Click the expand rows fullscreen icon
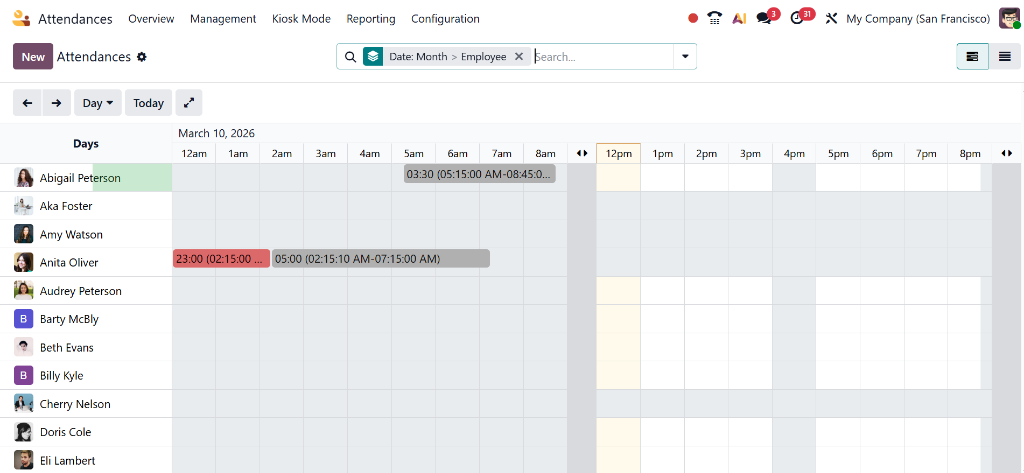1024x473 pixels. (x=189, y=103)
